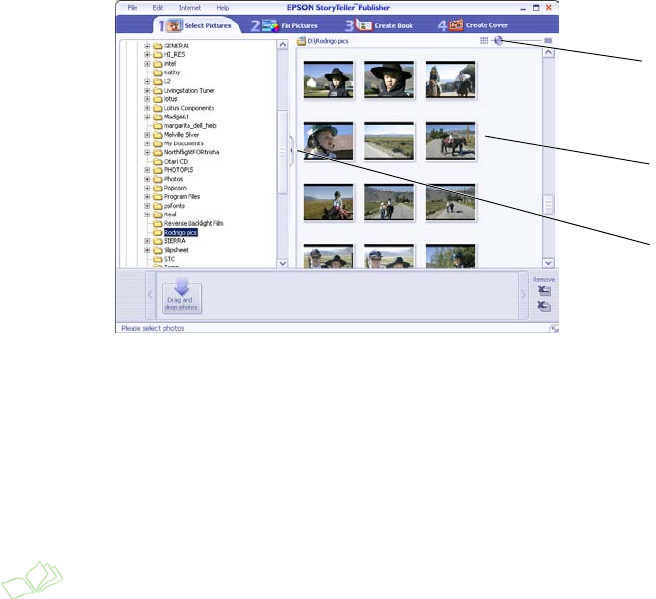Expand the Livingstation Tuner folder node
Viewport: 656px width, 599px height.
point(147,90)
